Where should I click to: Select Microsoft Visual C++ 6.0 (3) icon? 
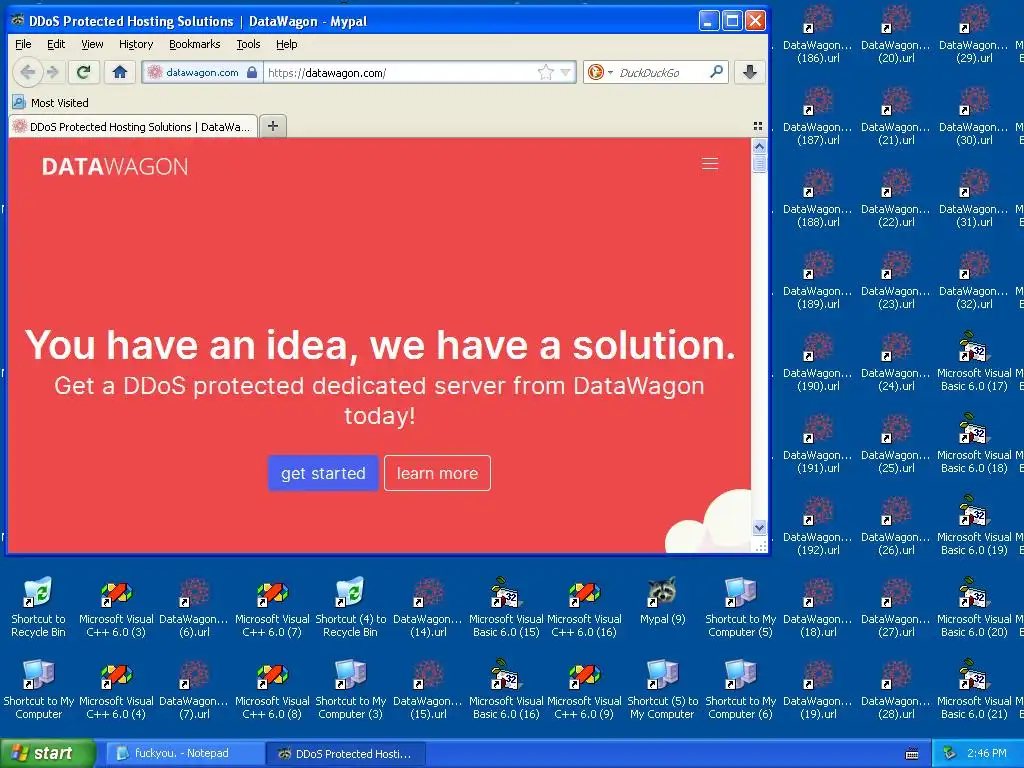click(116, 607)
